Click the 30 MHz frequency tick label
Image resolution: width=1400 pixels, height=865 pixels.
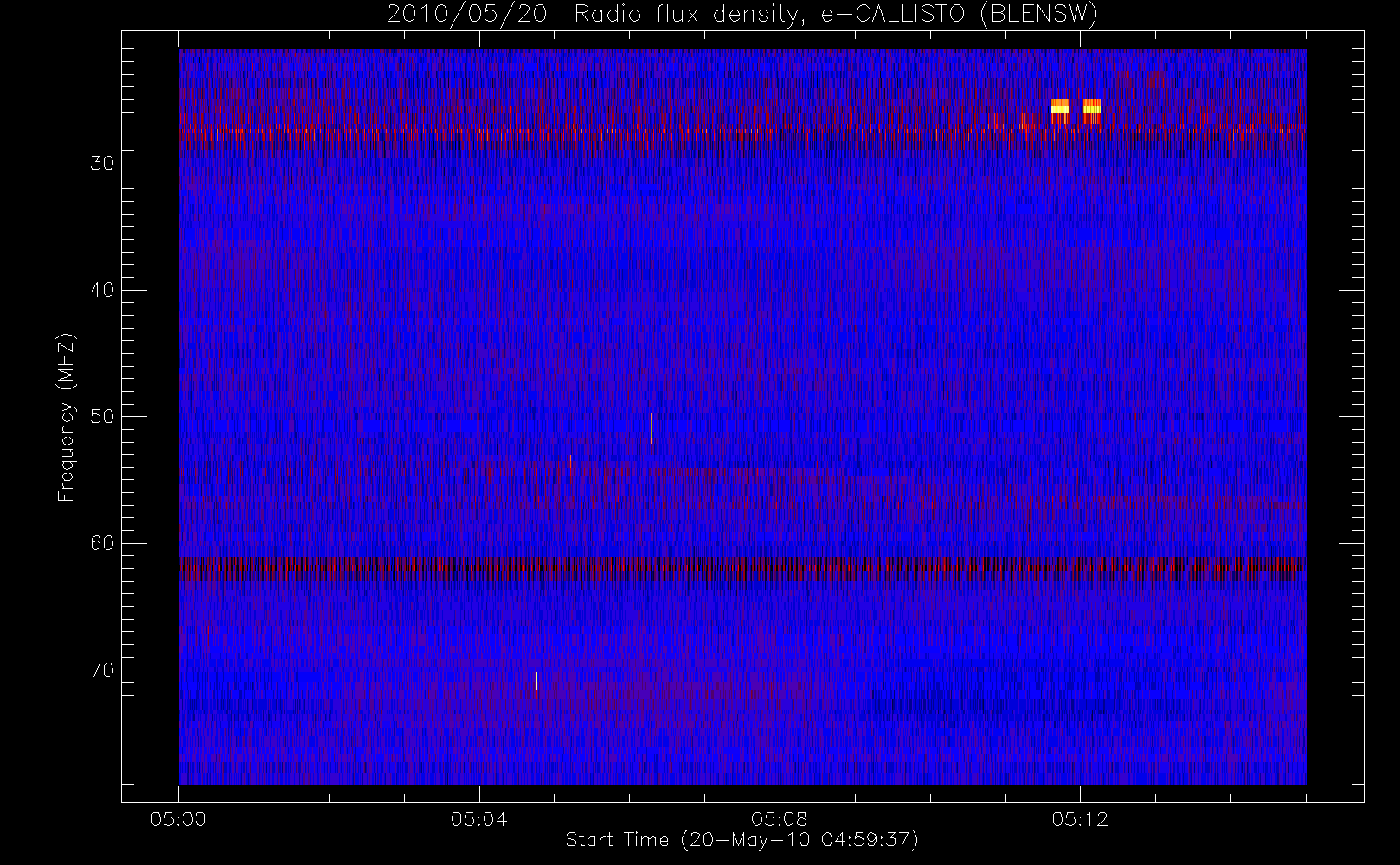[x=102, y=163]
